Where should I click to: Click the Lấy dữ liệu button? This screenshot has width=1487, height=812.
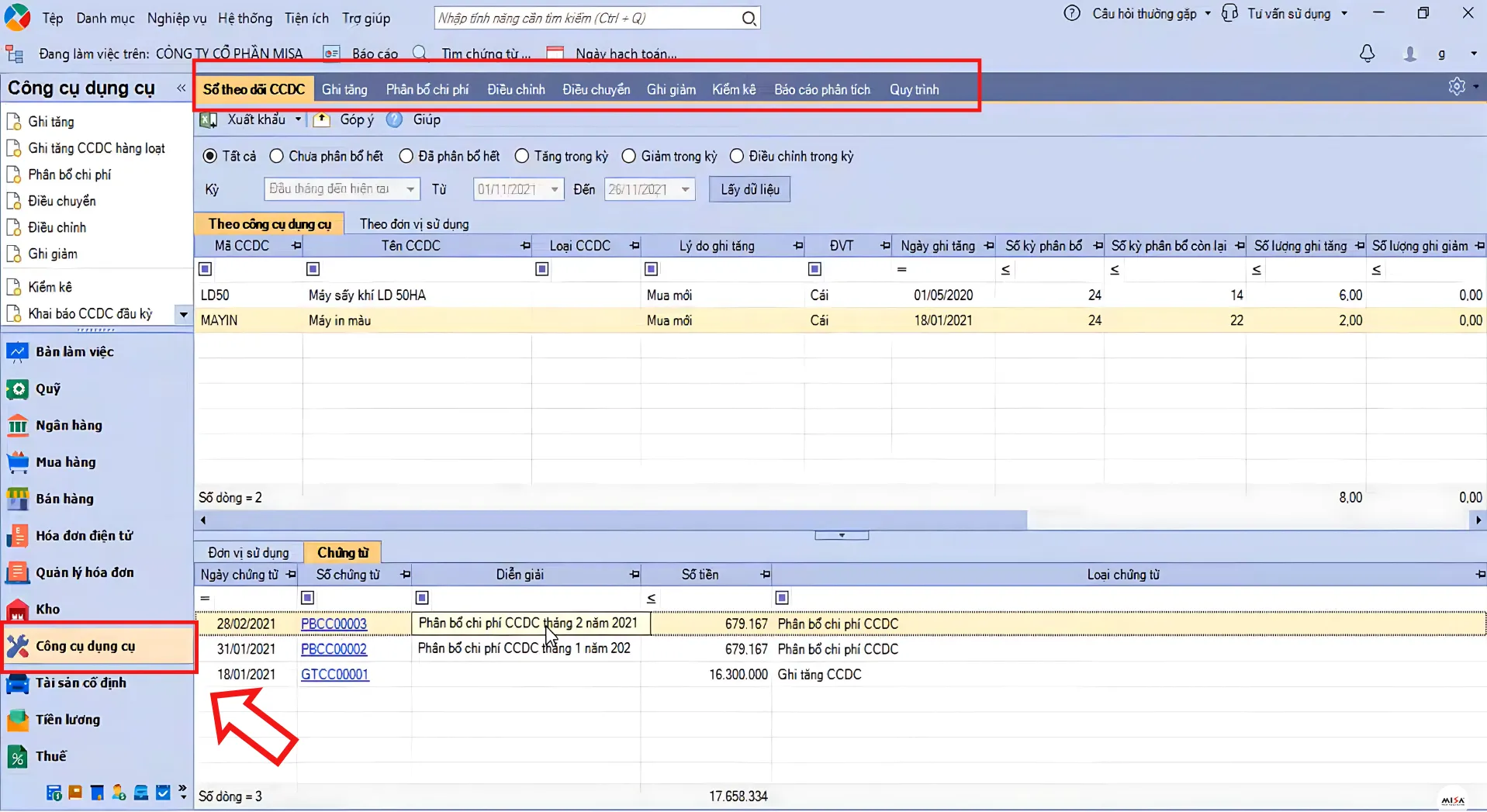pos(750,189)
